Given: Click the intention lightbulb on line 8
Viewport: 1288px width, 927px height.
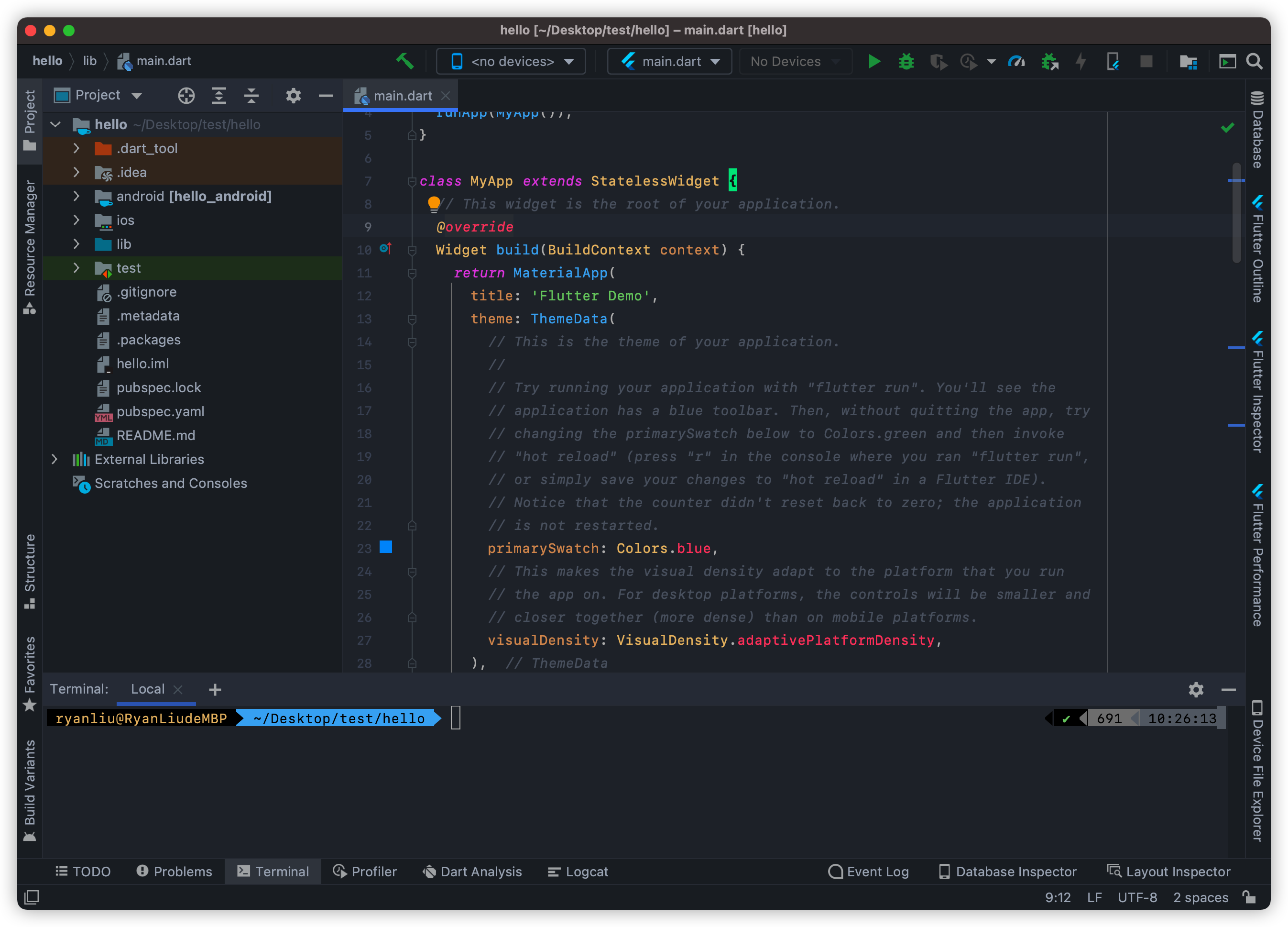Looking at the screenshot, I should (434, 203).
